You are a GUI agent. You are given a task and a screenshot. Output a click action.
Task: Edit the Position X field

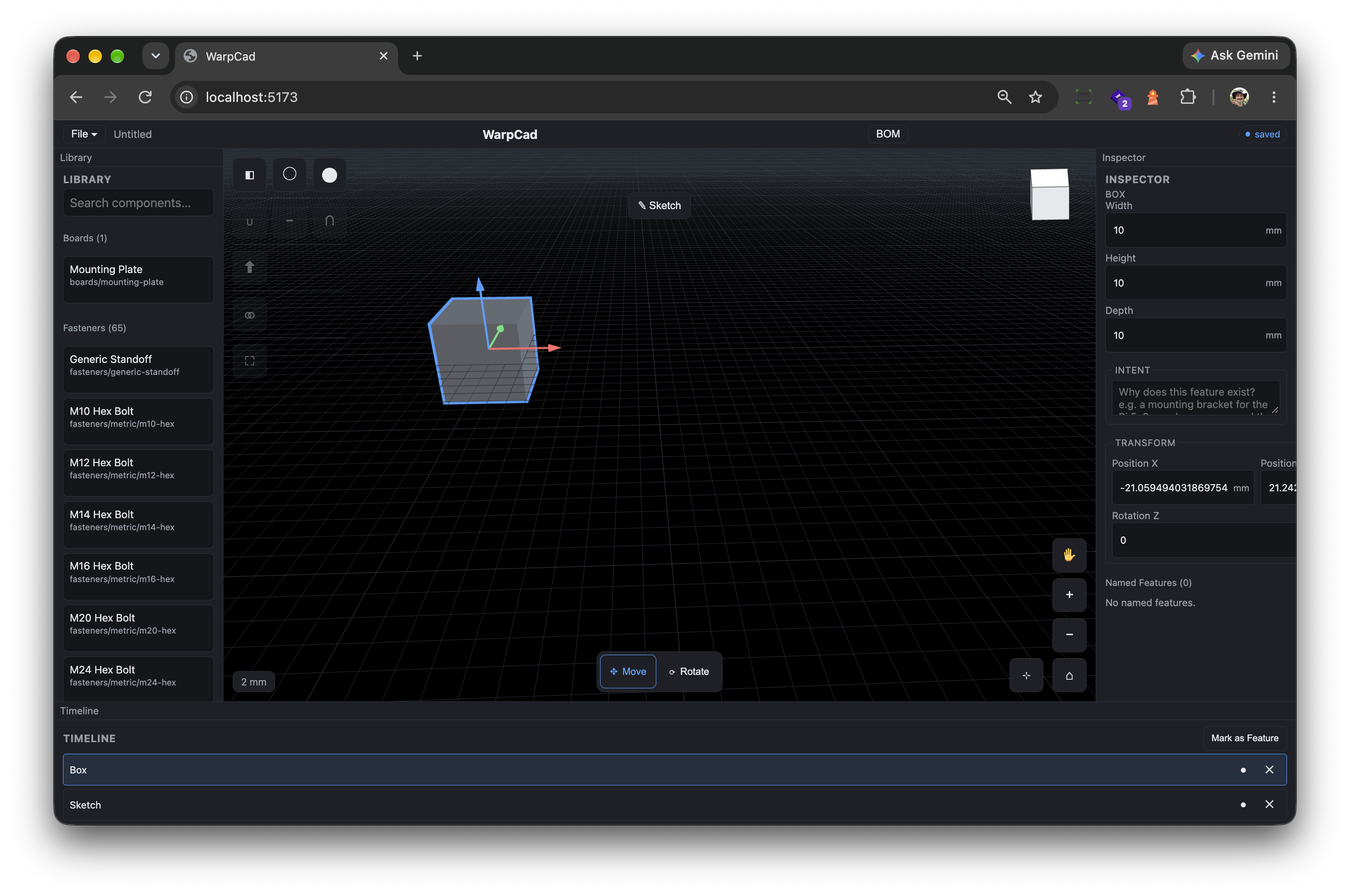[x=1183, y=487]
